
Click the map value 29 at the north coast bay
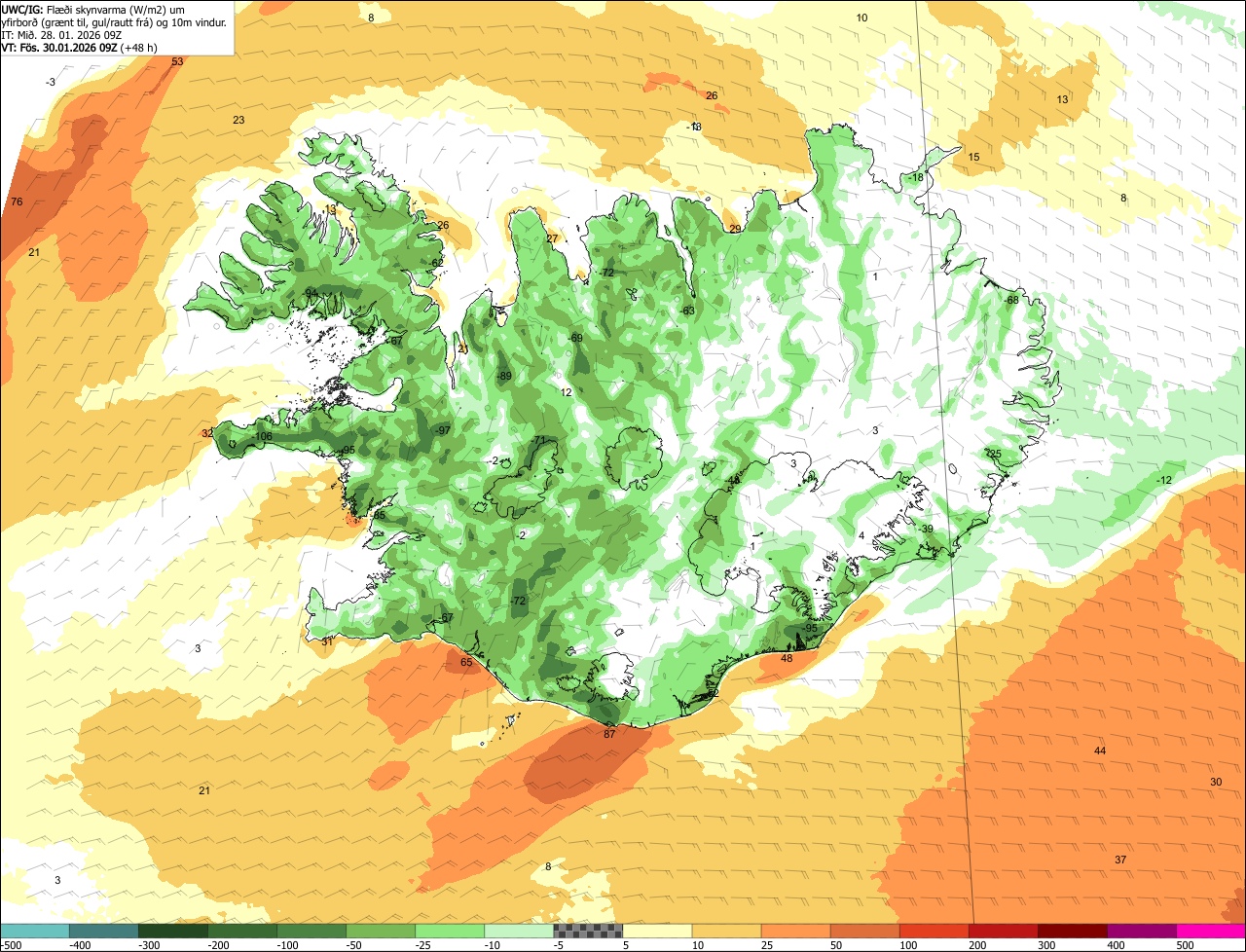coord(735,229)
